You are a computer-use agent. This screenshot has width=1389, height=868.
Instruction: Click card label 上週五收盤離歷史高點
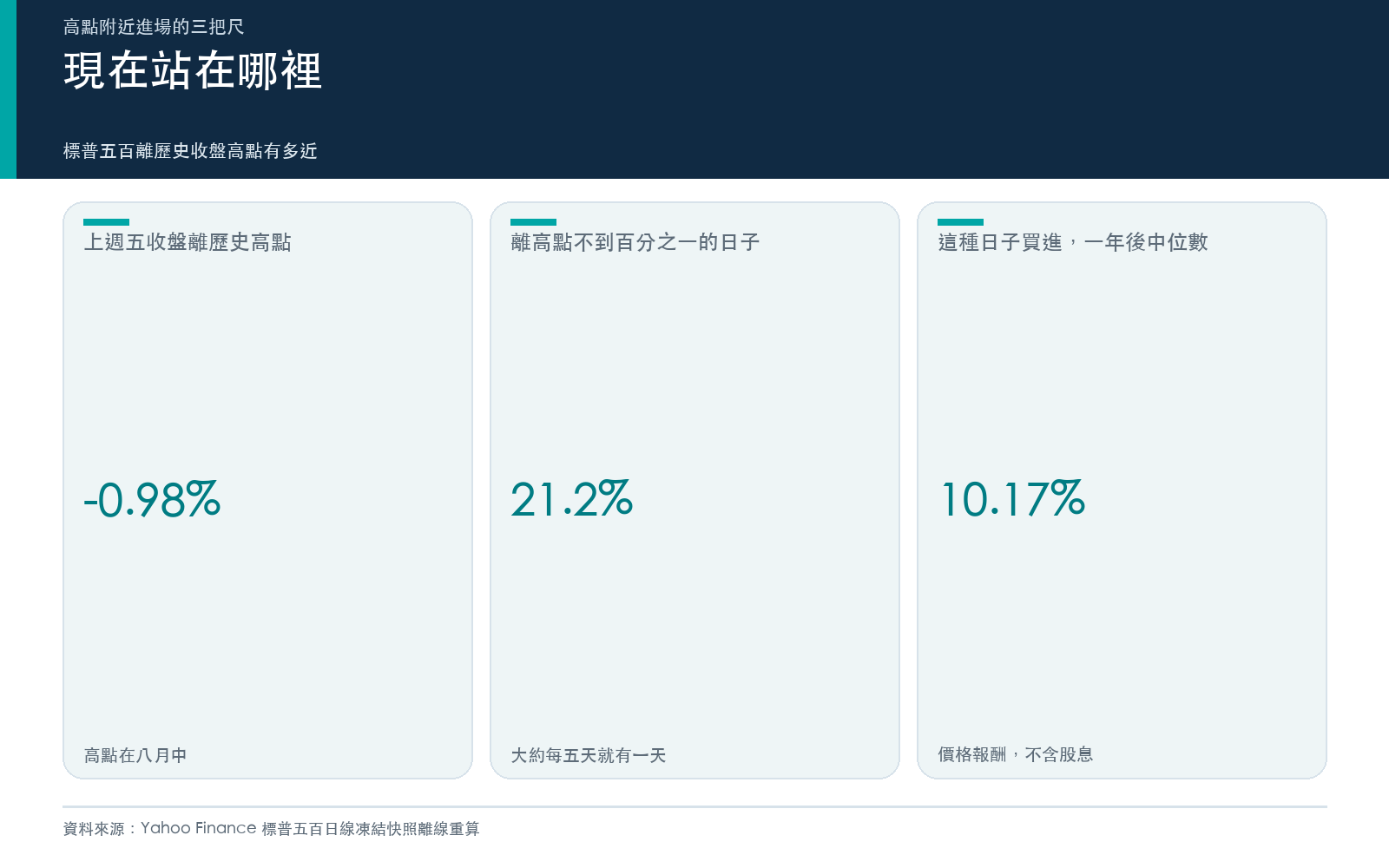pos(188,242)
